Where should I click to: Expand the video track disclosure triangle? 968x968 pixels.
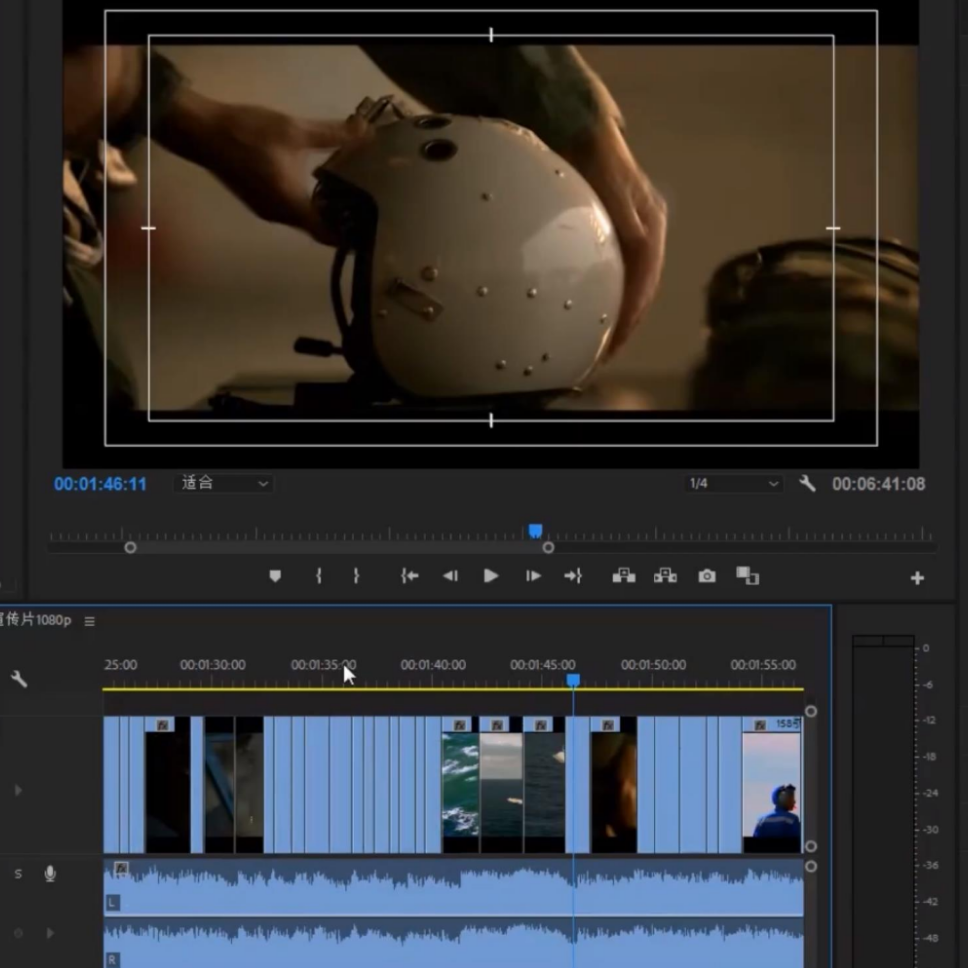click(x=18, y=790)
